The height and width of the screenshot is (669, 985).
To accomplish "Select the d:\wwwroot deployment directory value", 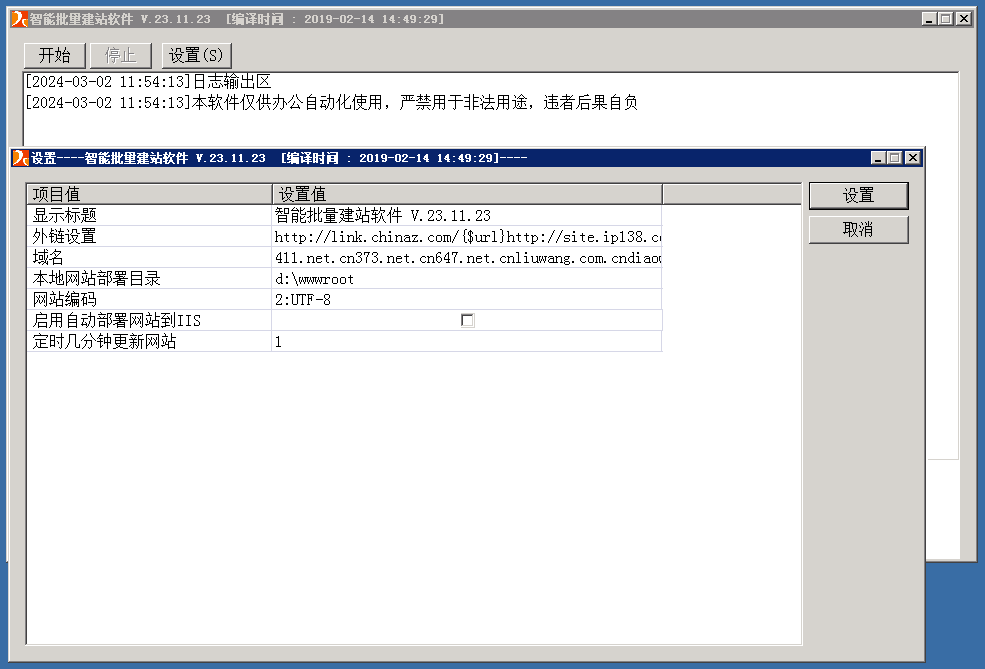I will [x=400, y=278].
